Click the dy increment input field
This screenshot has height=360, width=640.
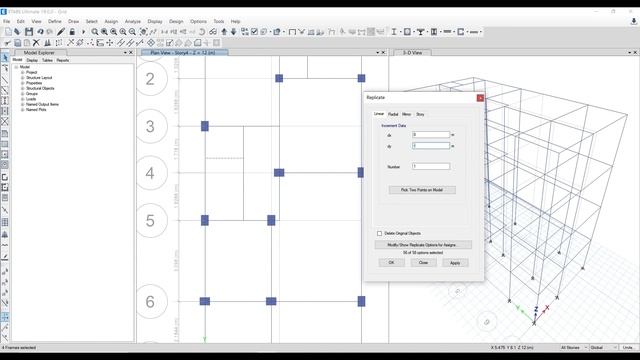pos(431,146)
